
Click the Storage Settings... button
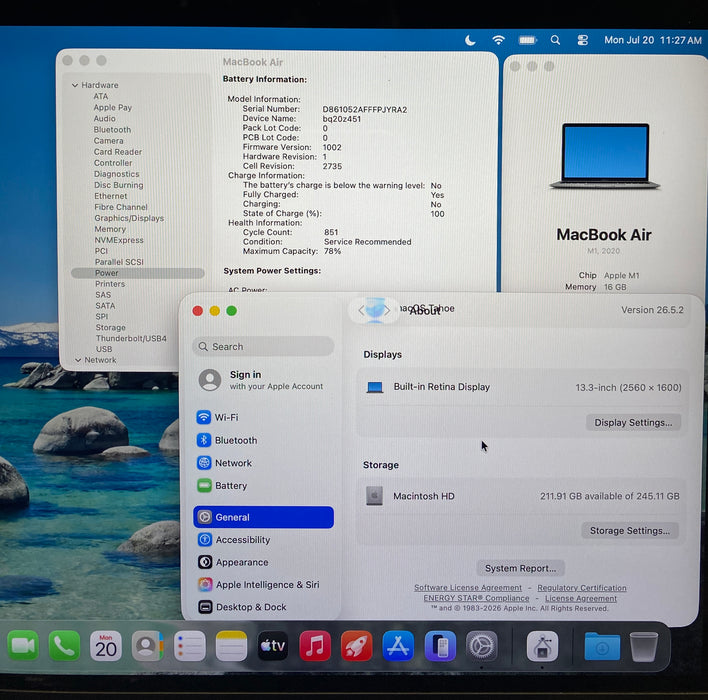(x=630, y=530)
